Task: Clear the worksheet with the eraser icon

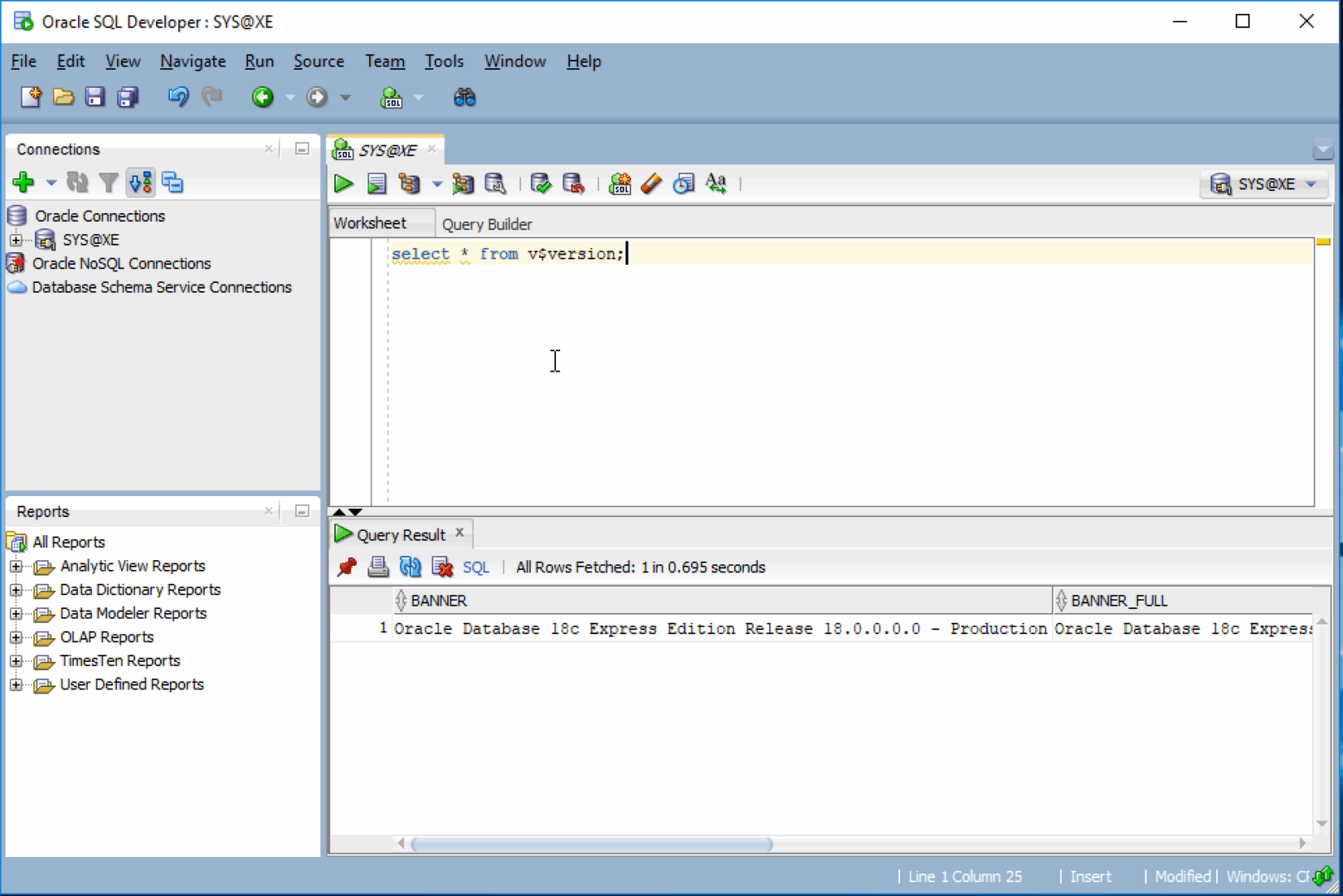Action: click(x=650, y=183)
